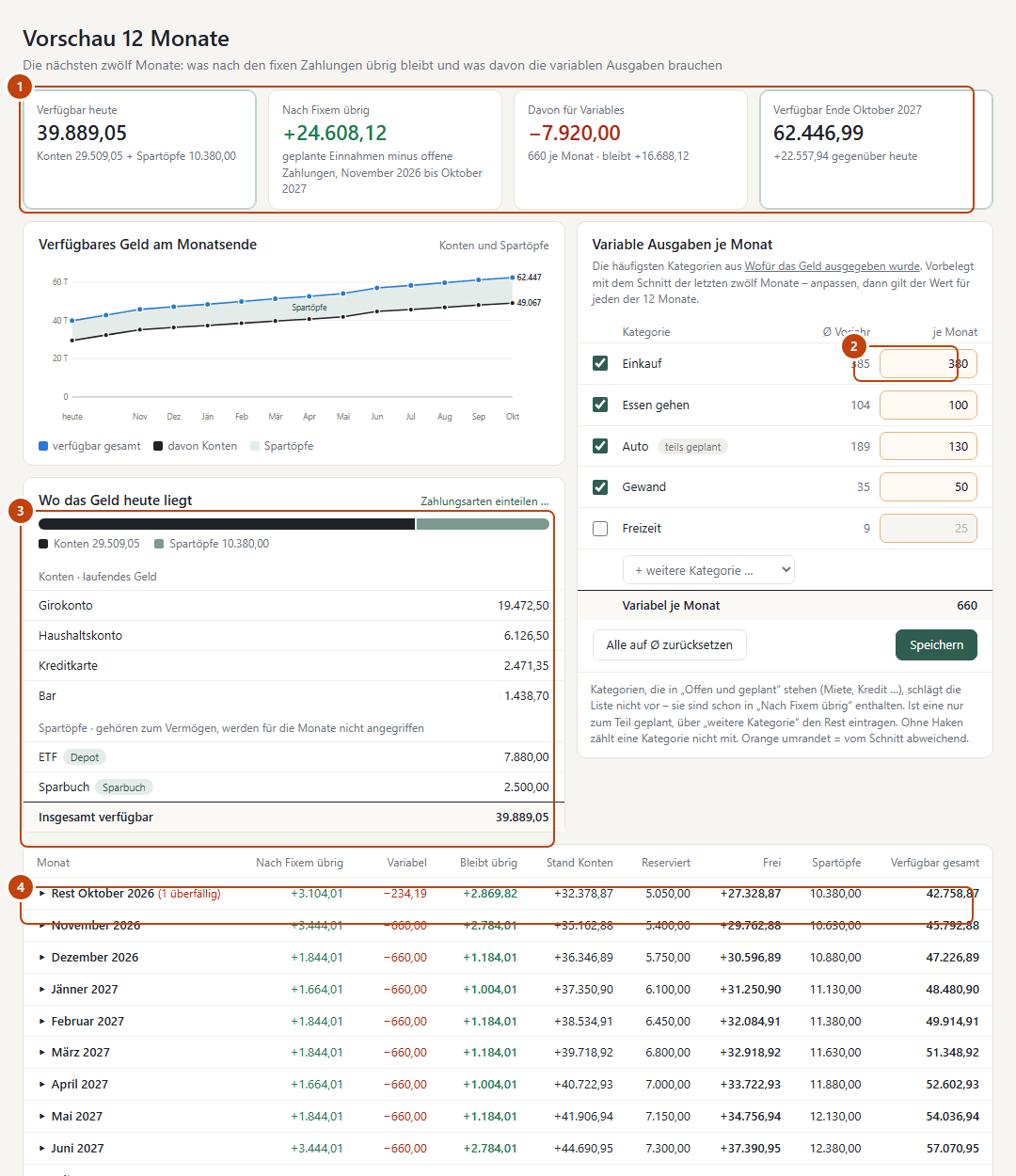The width and height of the screenshot is (1016, 1176).
Task: Follow the 'Zahlungsarten einteilen ...' link
Action: 484,501
